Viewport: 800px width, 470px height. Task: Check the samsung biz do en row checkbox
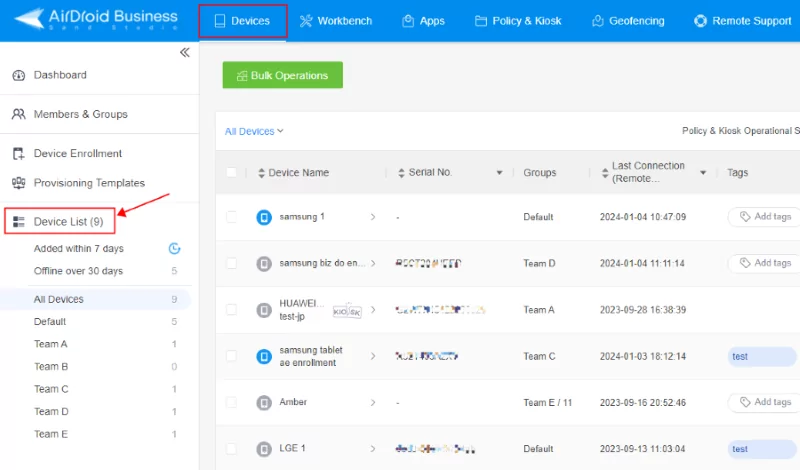click(x=231, y=263)
